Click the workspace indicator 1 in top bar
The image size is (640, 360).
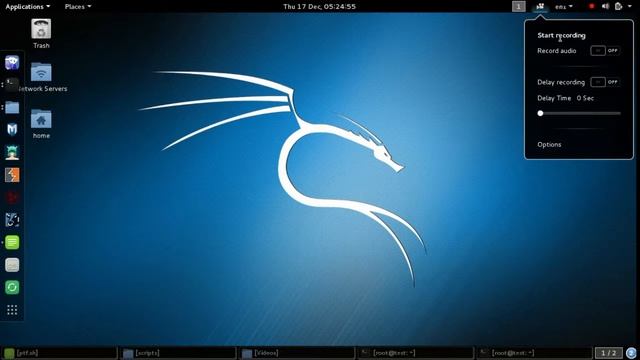pos(519,7)
